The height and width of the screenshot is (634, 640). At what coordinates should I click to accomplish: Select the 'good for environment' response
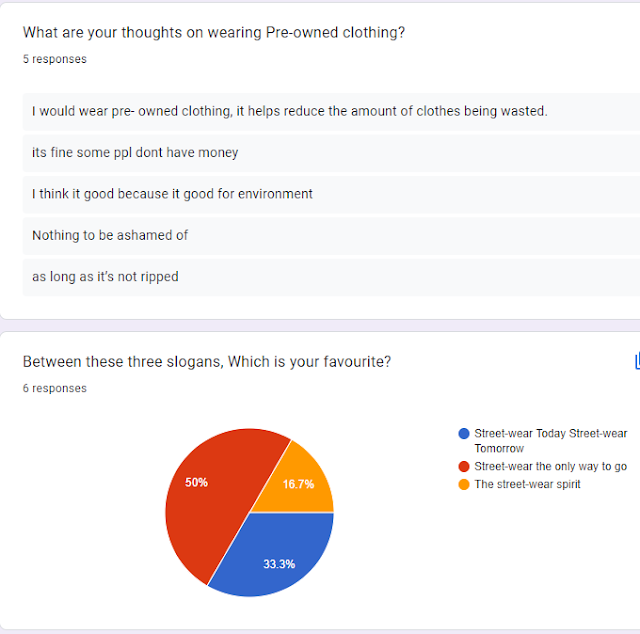[x=331, y=194]
